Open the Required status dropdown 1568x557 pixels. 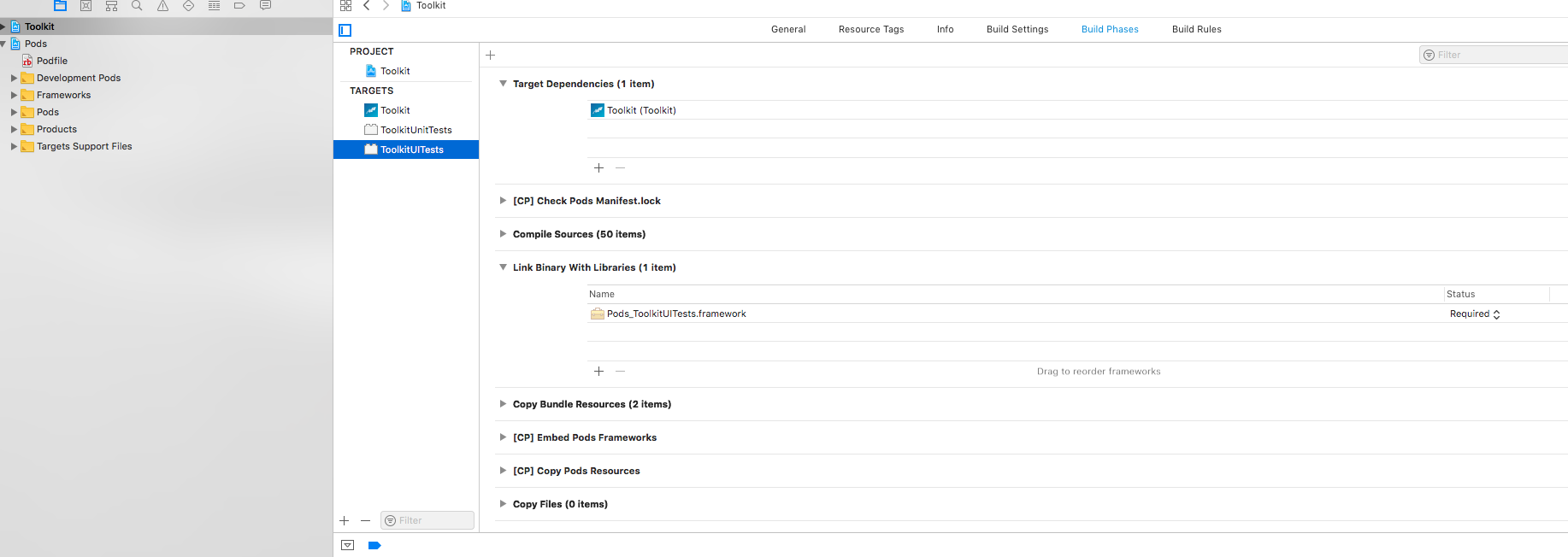(1475, 314)
